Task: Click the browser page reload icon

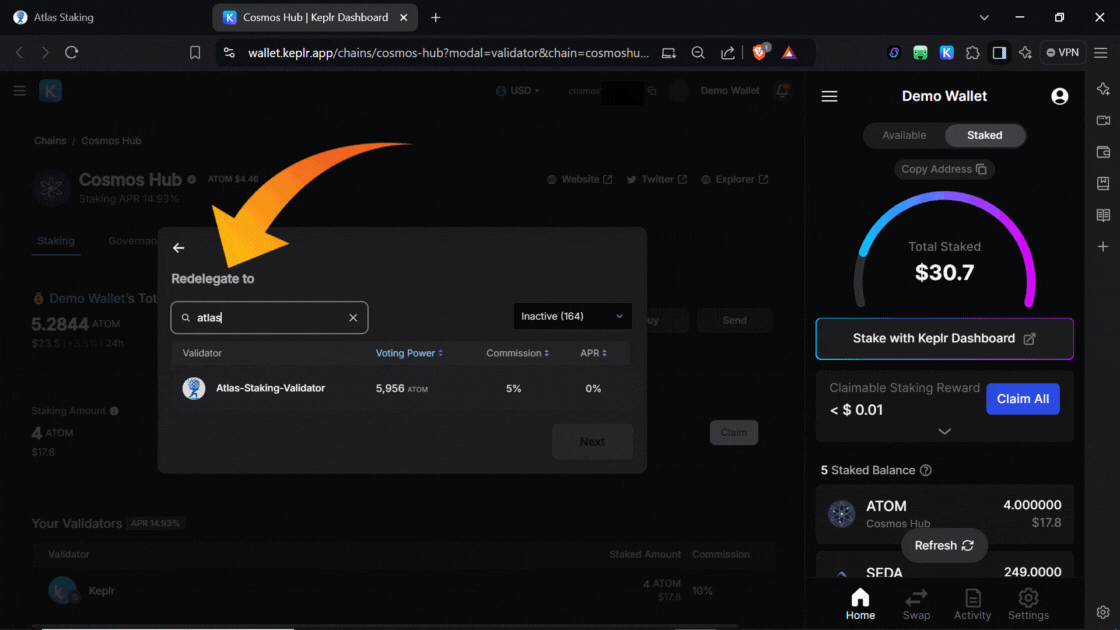Action: (x=71, y=53)
